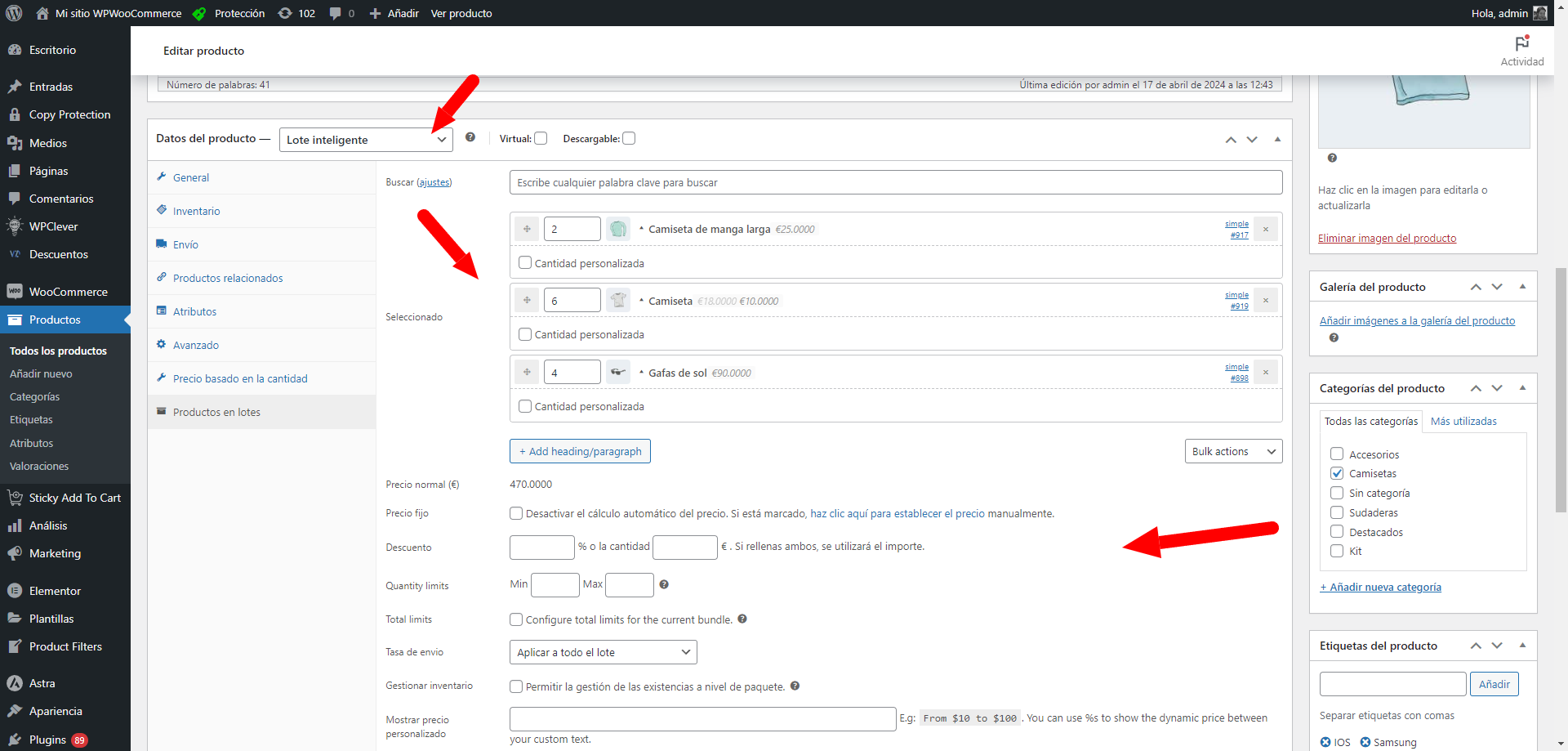
Task: Open Lote inteligente product type dropdown
Action: coord(366,140)
